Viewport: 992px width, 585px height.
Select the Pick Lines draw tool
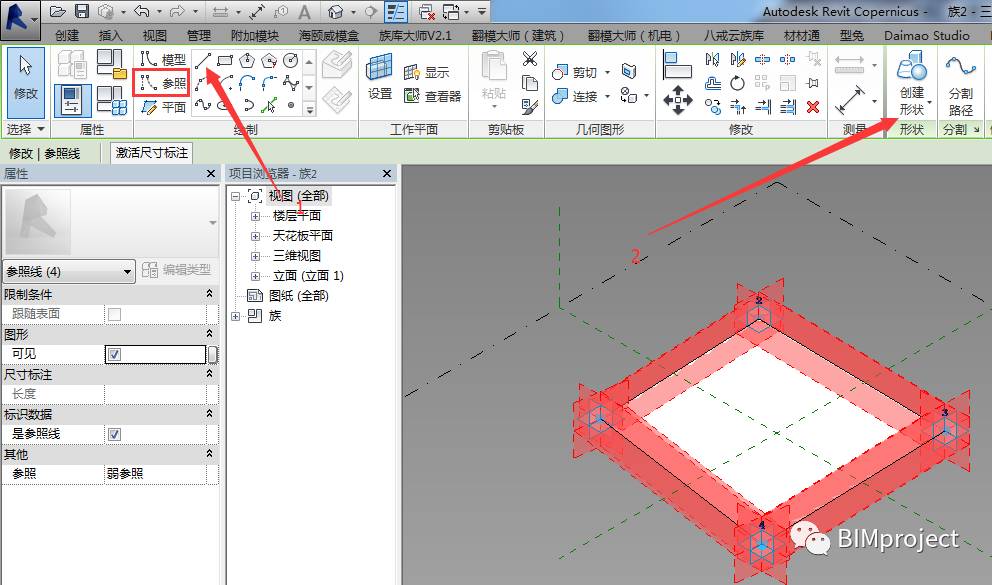point(270,105)
